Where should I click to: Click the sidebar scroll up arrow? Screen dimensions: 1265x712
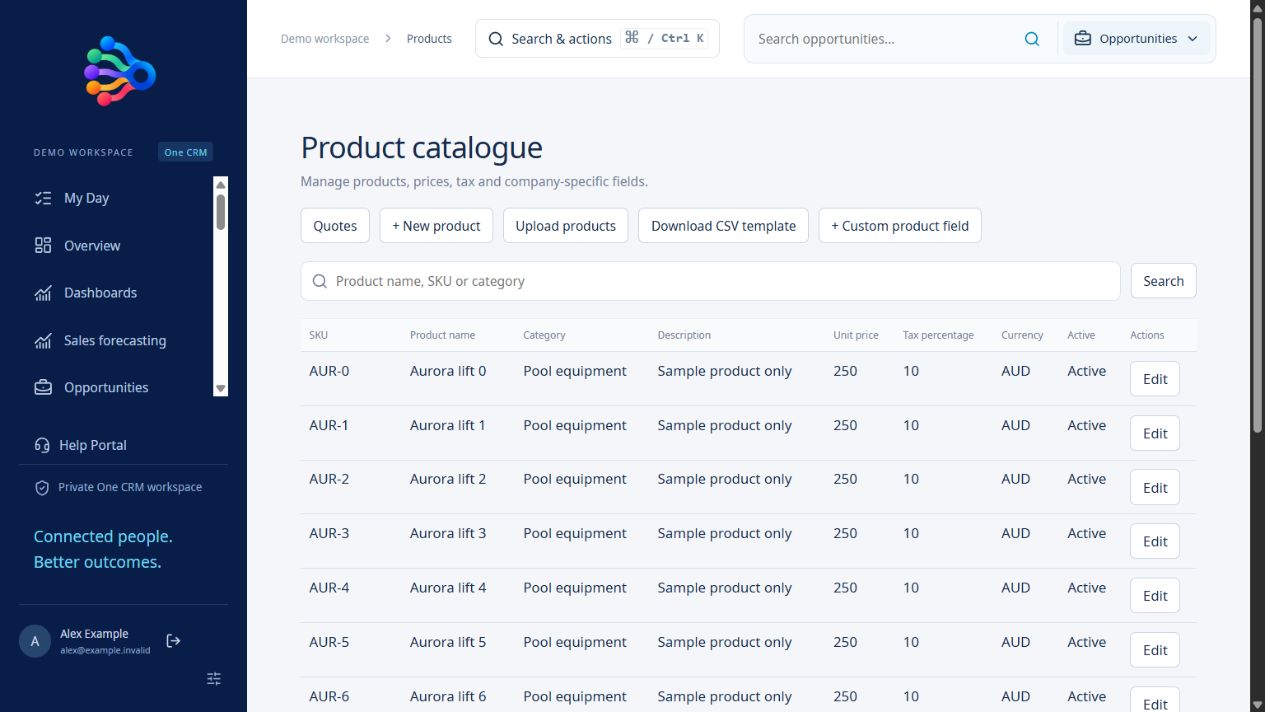tap(221, 184)
